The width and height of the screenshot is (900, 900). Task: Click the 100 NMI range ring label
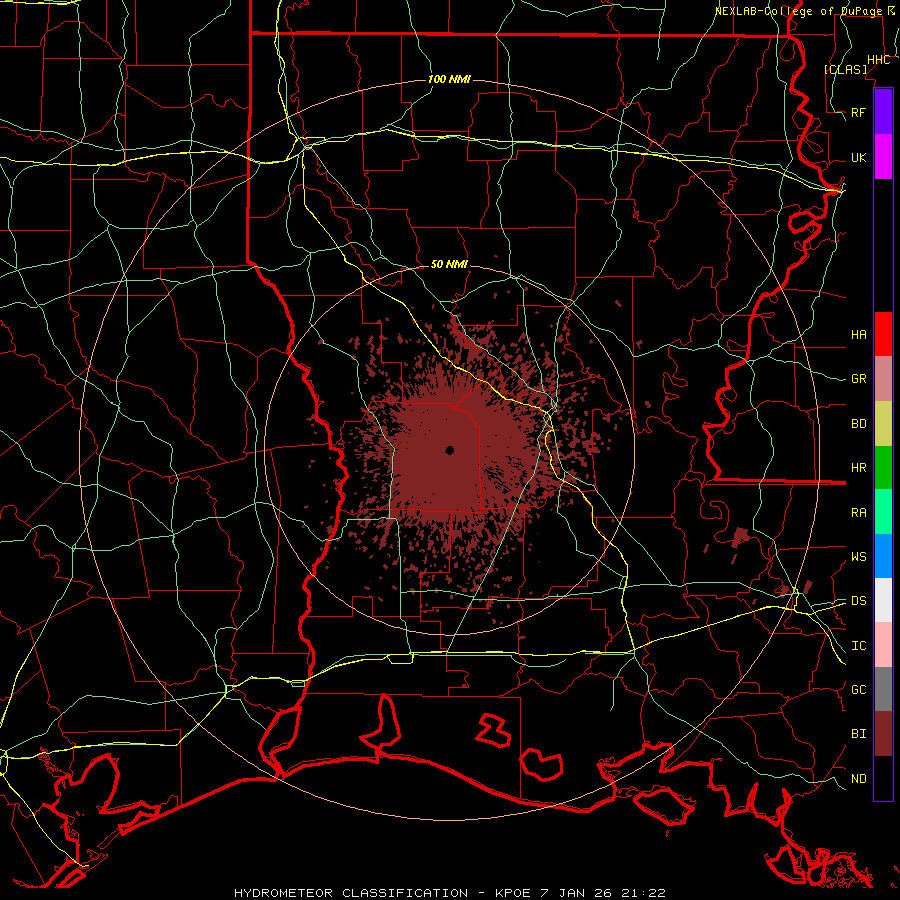point(449,79)
